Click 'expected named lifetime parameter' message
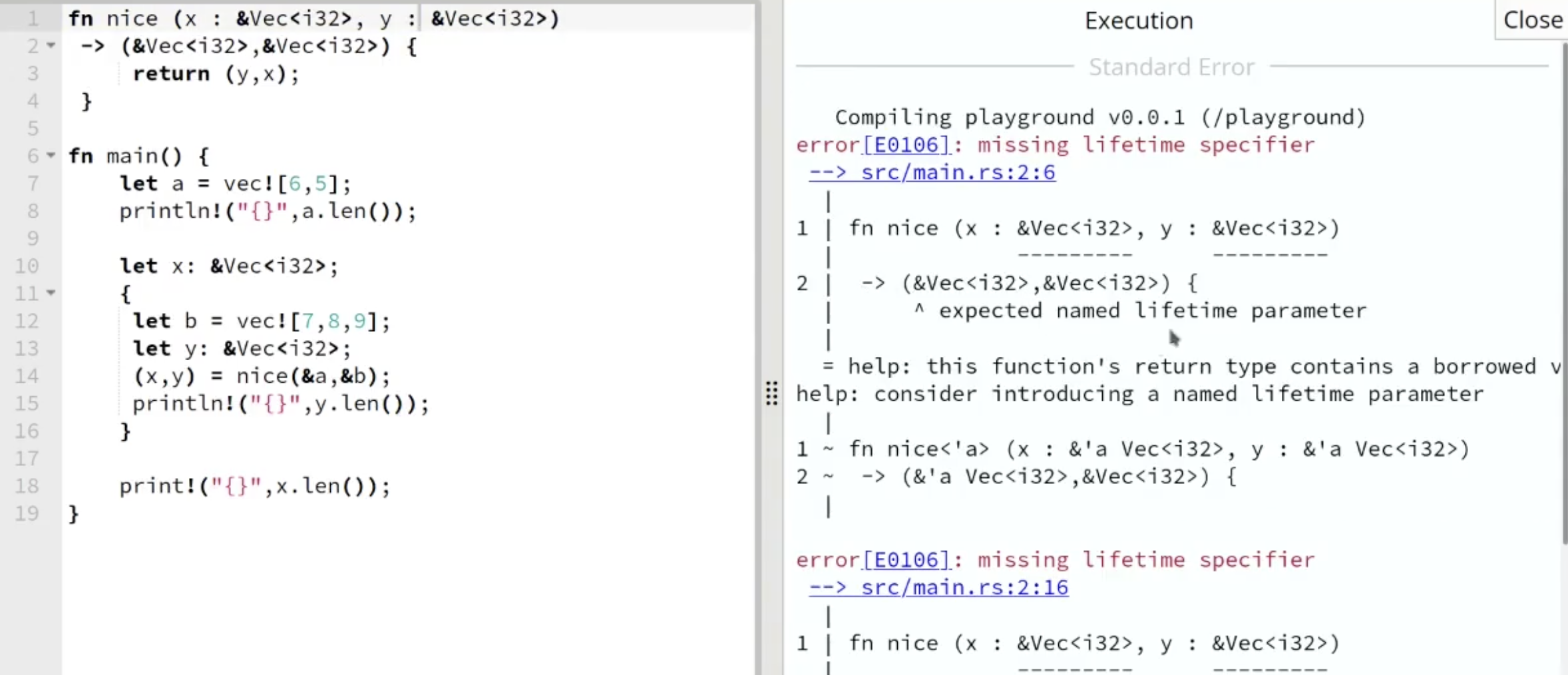Viewport: 1568px width, 675px height. 1153,311
